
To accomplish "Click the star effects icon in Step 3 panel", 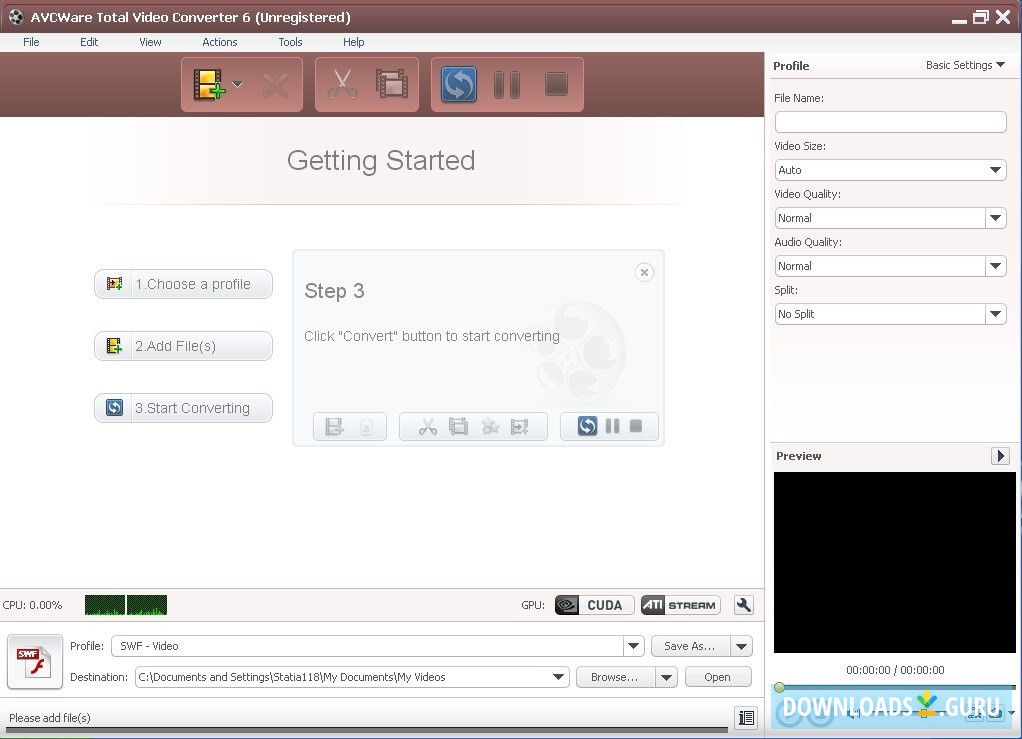I will tap(489, 427).
